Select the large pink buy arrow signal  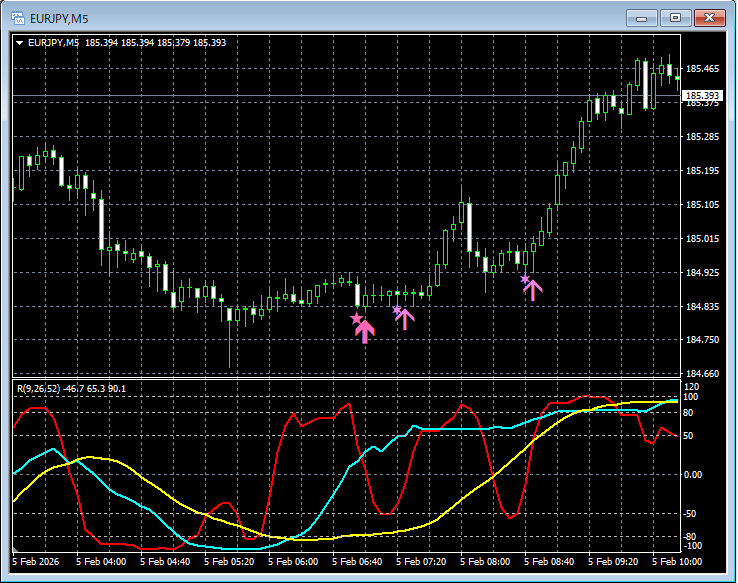[365, 332]
